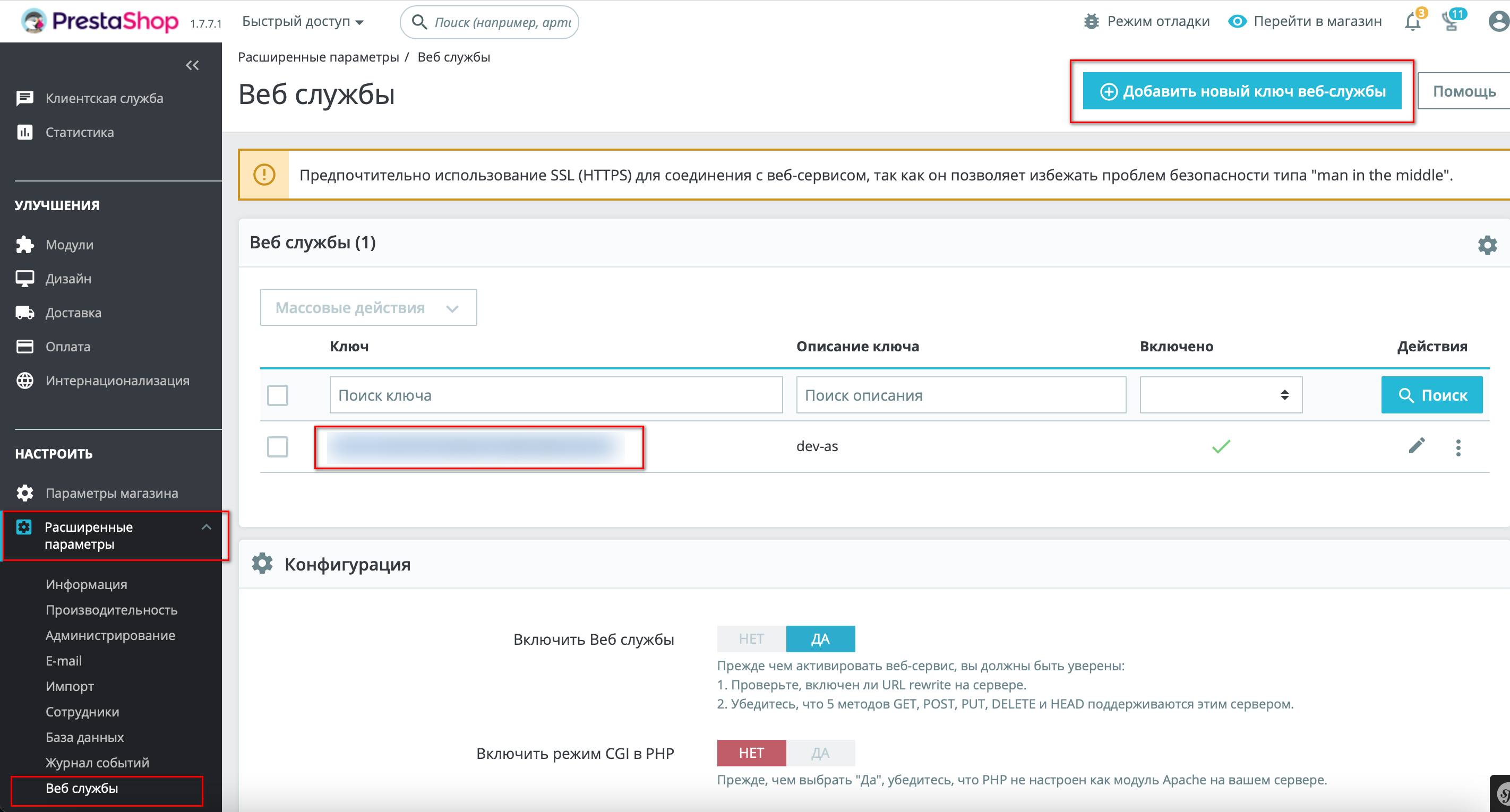Click the Интернационализация globe icon
The height and width of the screenshot is (812, 1510).
pos(24,380)
